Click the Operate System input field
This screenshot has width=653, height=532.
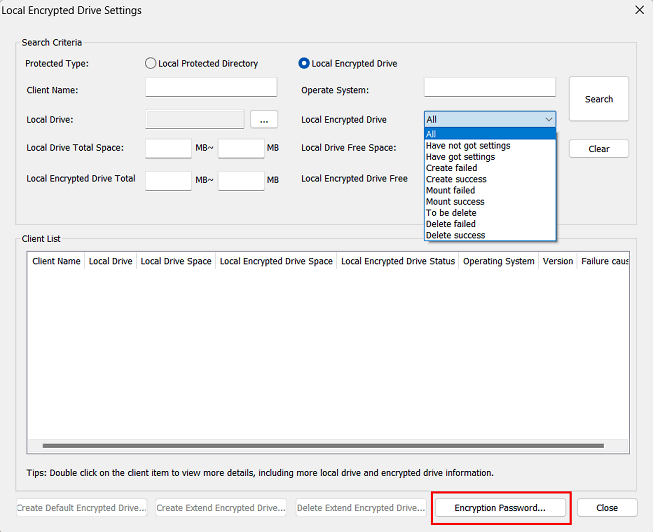(489, 88)
